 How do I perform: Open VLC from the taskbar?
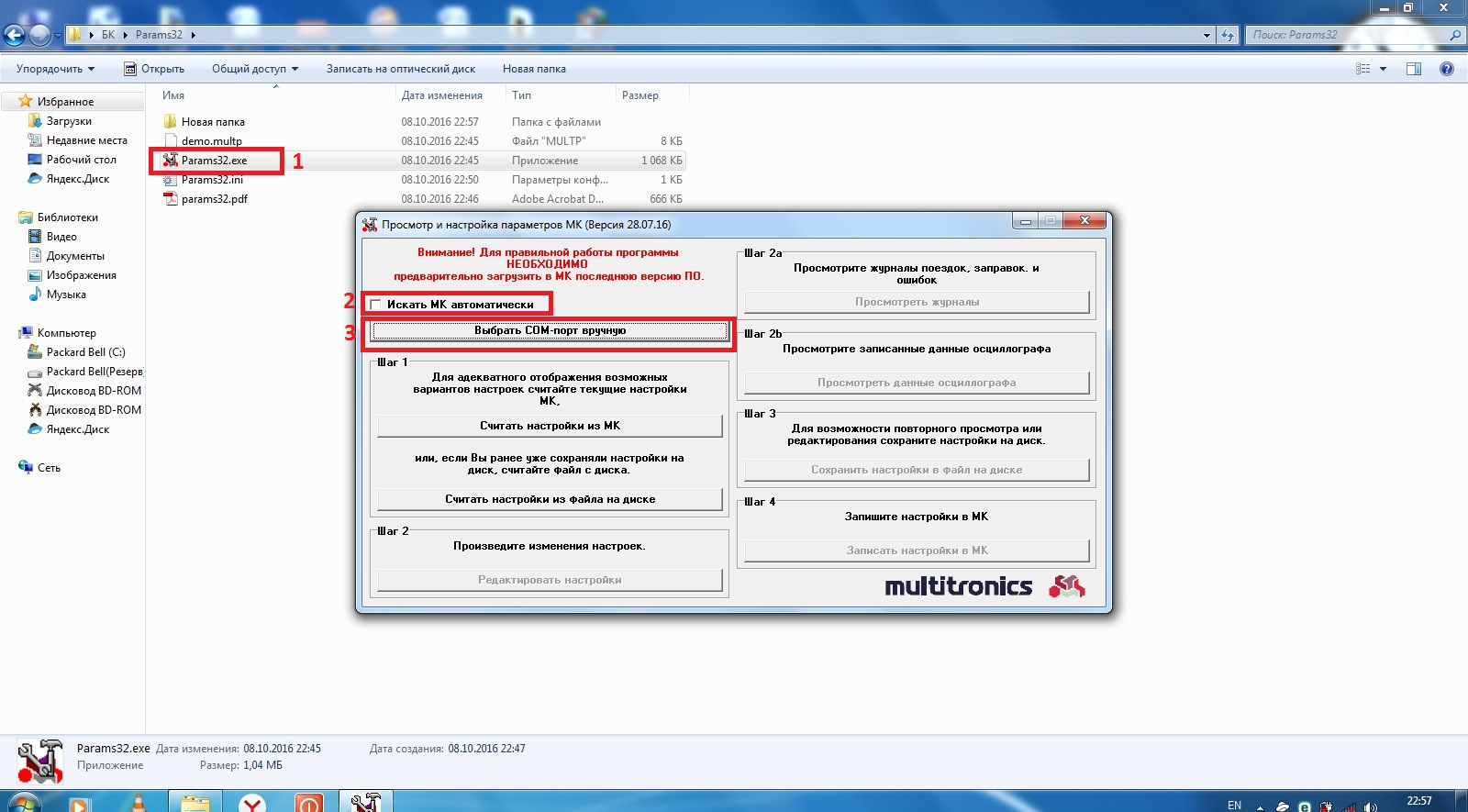[x=138, y=803]
